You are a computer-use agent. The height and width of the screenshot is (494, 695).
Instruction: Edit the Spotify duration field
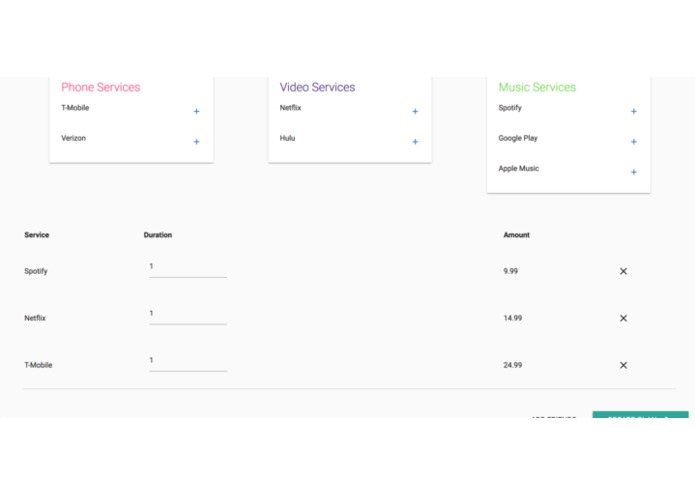(x=188, y=268)
